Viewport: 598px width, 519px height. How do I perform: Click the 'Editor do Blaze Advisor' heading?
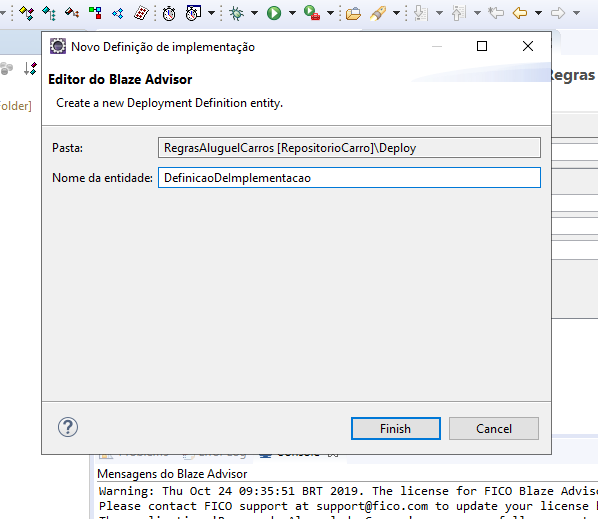120,79
